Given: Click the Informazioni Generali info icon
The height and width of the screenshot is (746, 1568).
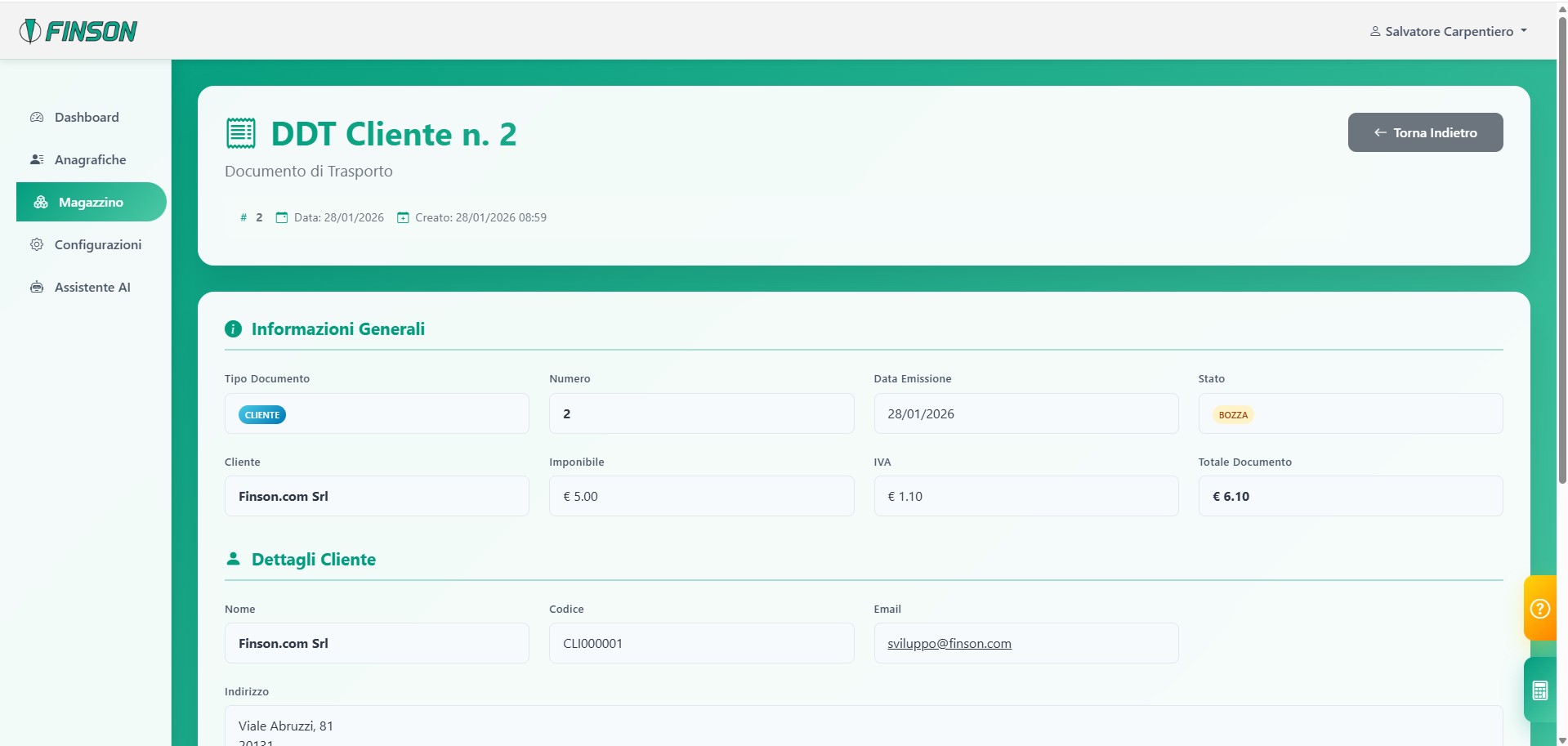Looking at the screenshot, I should 233,329.
